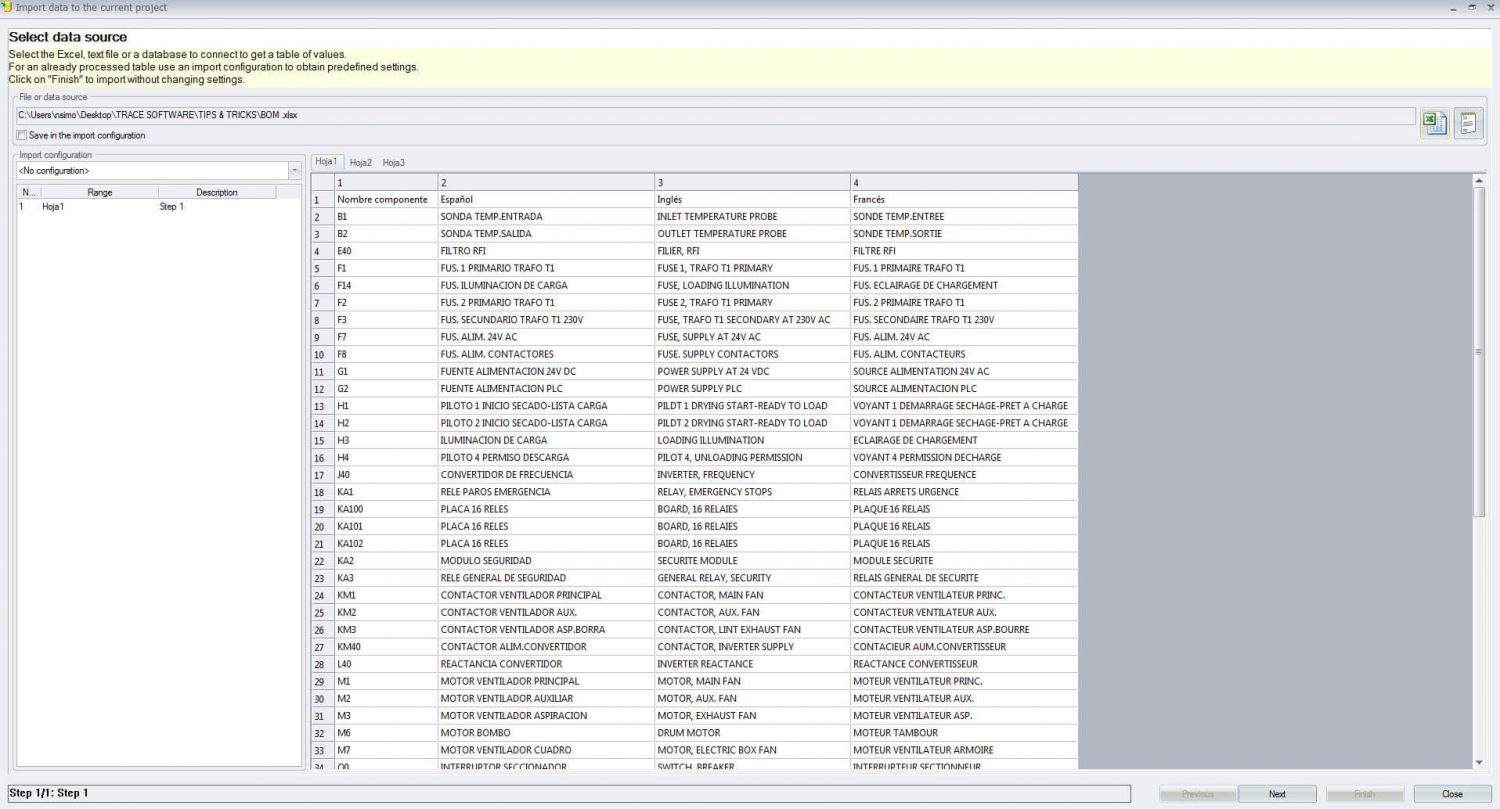This screenshot has height=809, width=1500.
Task: Click the Inglés header cell
Action: tap(752, 199)
